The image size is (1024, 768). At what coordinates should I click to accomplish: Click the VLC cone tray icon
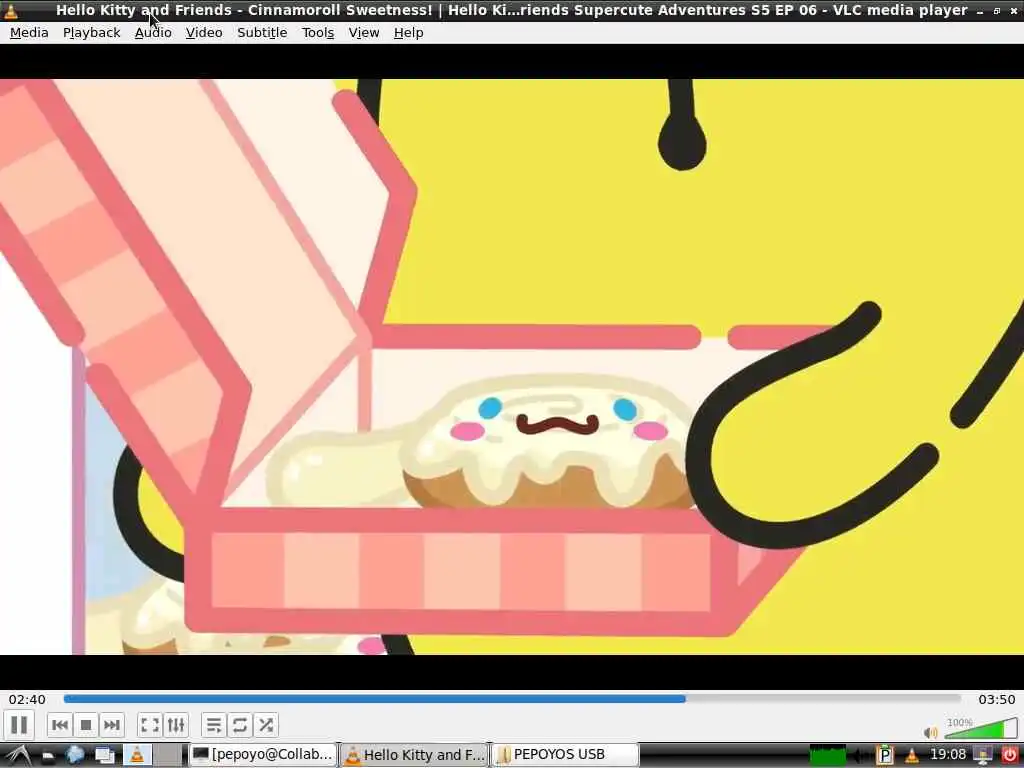(912, 756)
